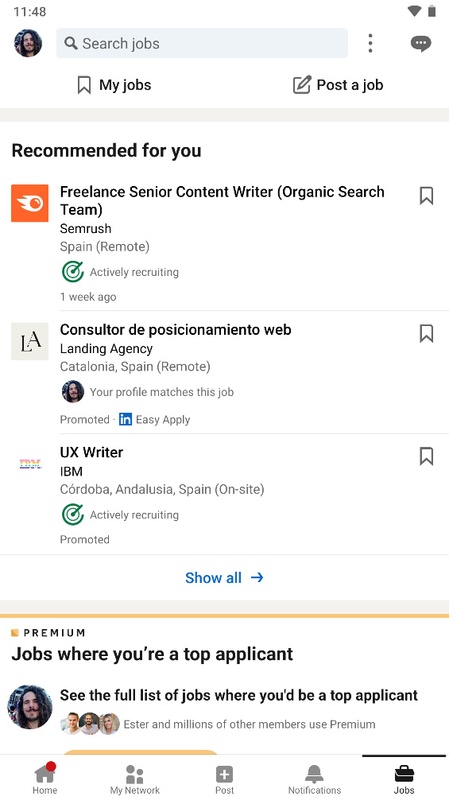Open the messaging chat bubble icon
449x800 pixels.
[x=421, y=43]
